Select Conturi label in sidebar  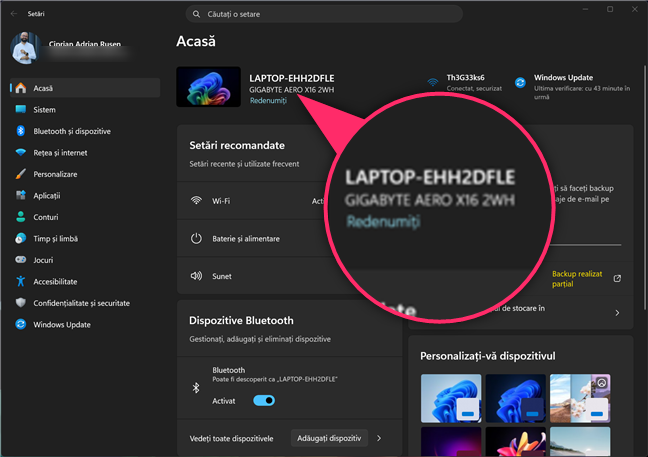pyautogui.click(x=46, y=217)
